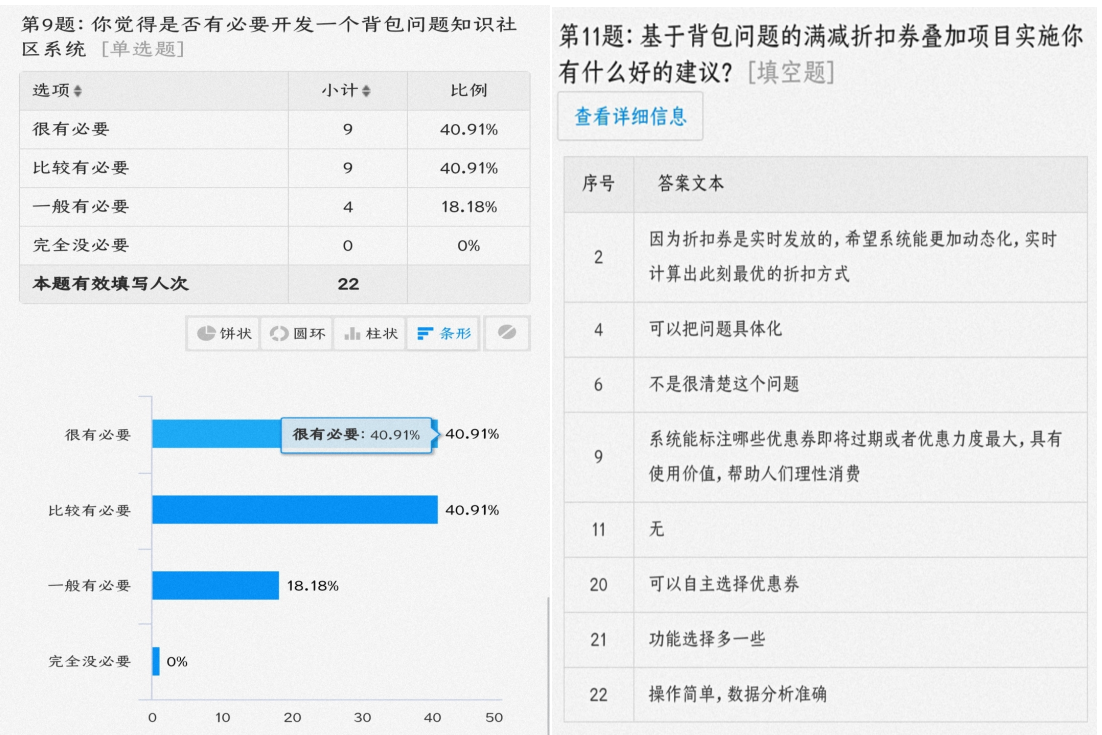The height and width of the screenshot is (735, 1102).
Task: Switch chart to 柱状 column view
Action: click(x=367, y=334)
